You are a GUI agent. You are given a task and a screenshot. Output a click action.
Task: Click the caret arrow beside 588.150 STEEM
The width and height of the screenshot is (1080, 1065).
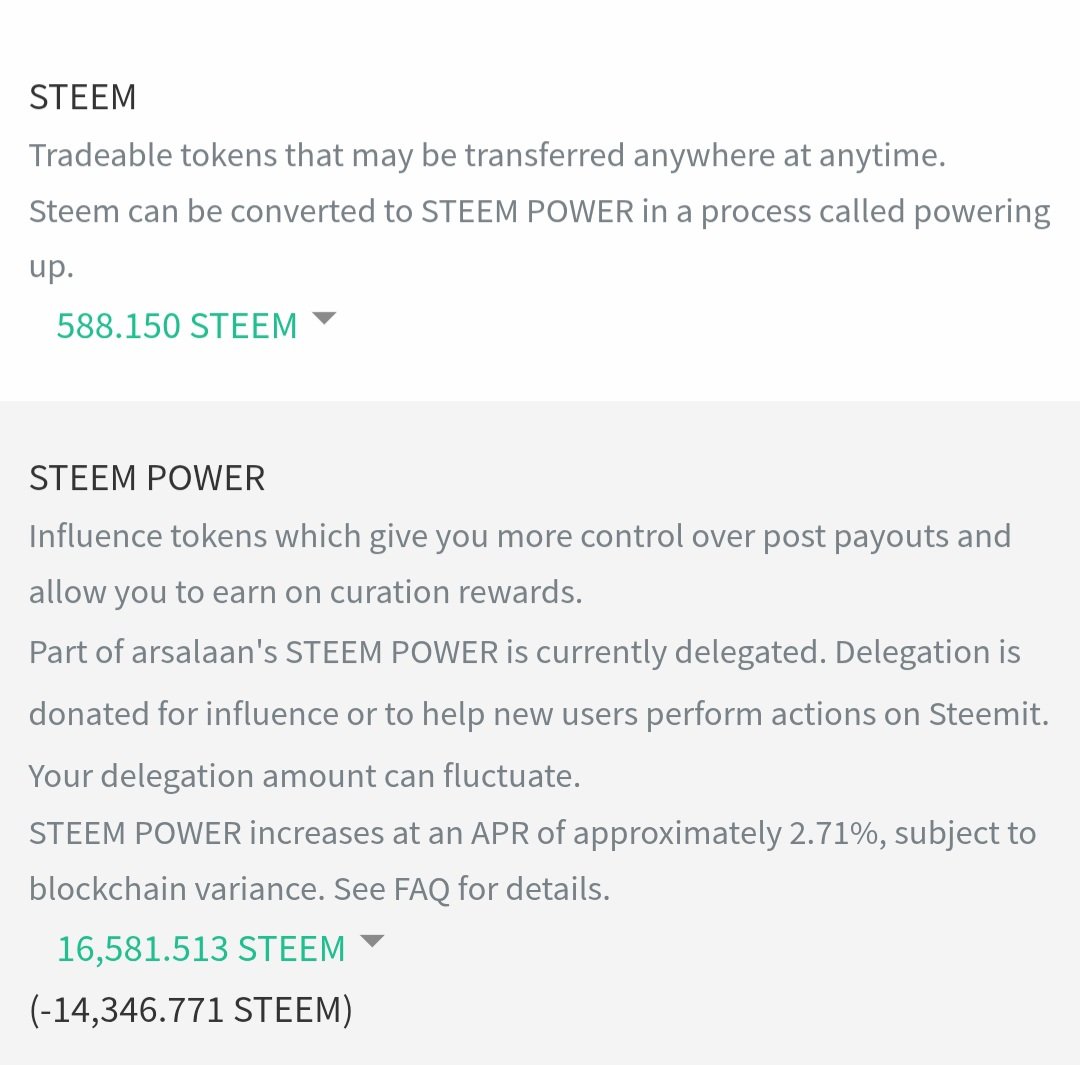click(324, 318)
